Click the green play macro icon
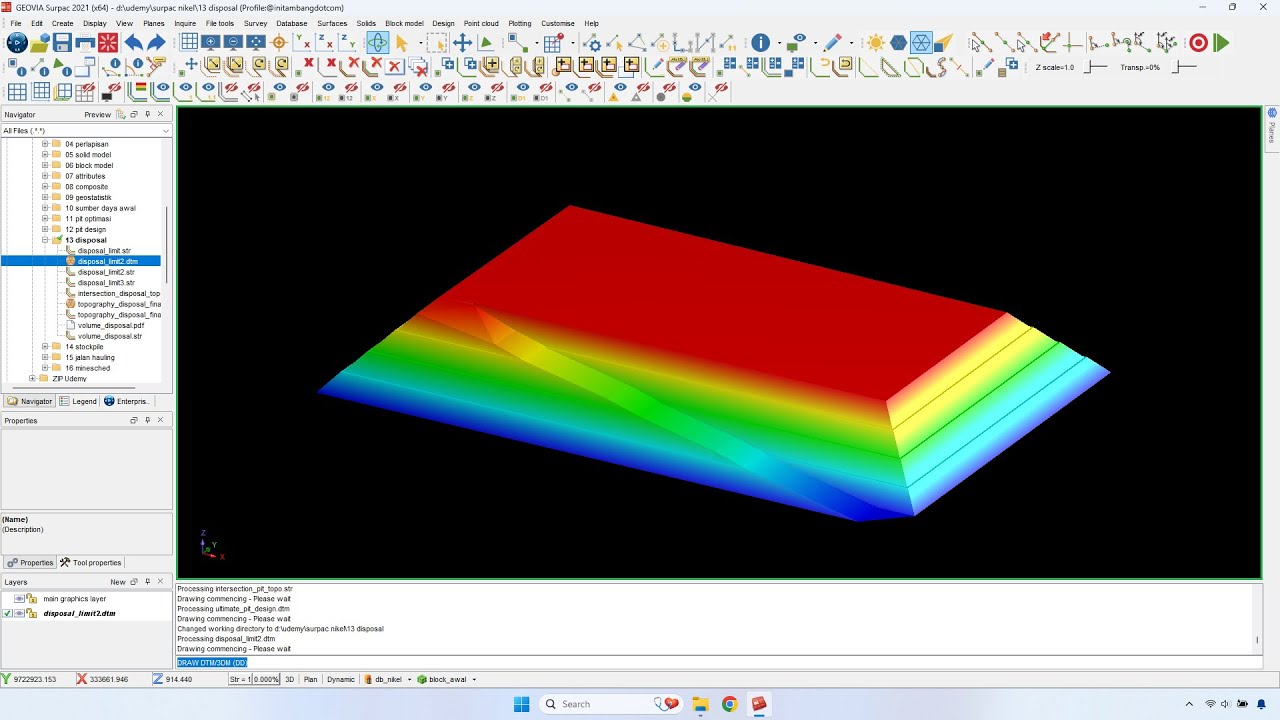Screen dimensions: 1280x720 tap(1221, 43)
